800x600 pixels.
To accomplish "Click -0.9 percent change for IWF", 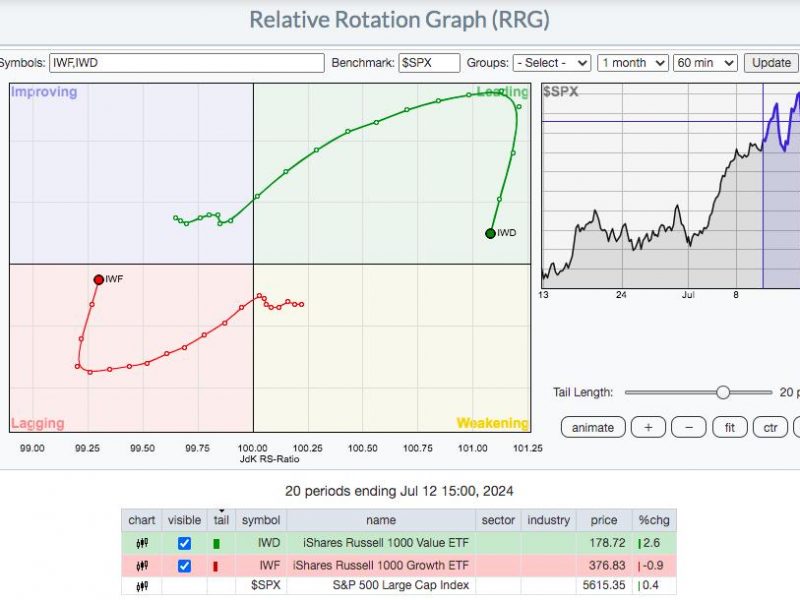I will pos(653,565).
